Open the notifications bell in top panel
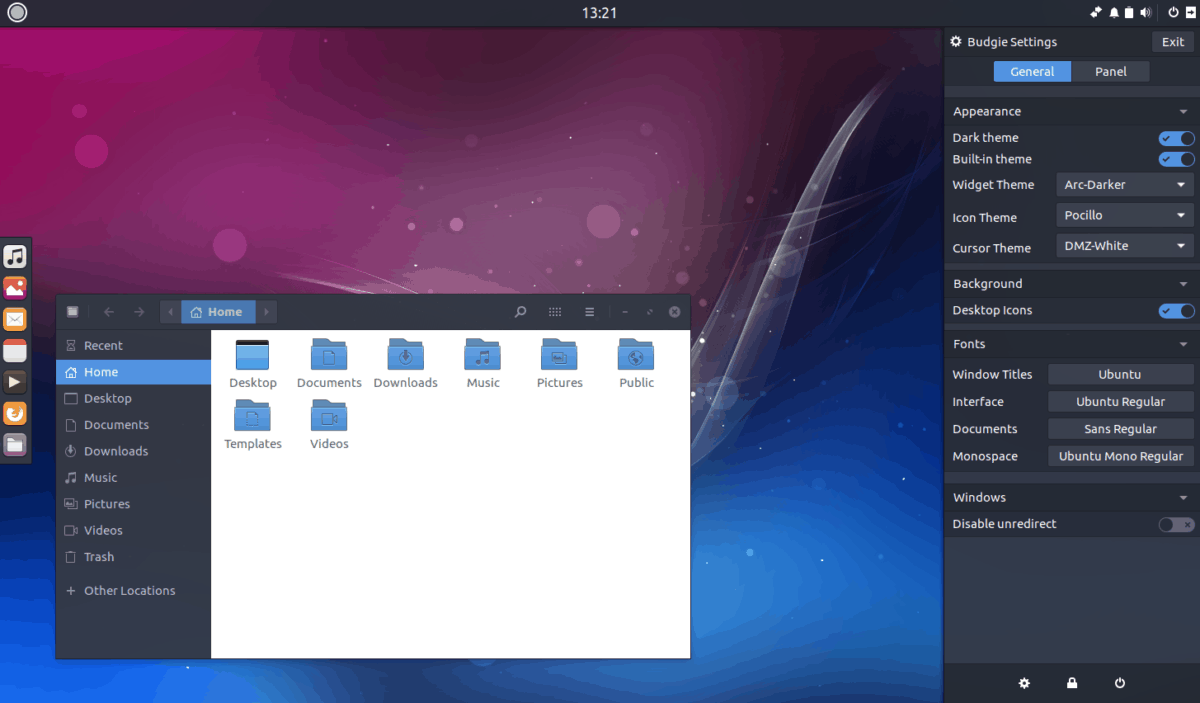1200x703 pixels. 1113,13
